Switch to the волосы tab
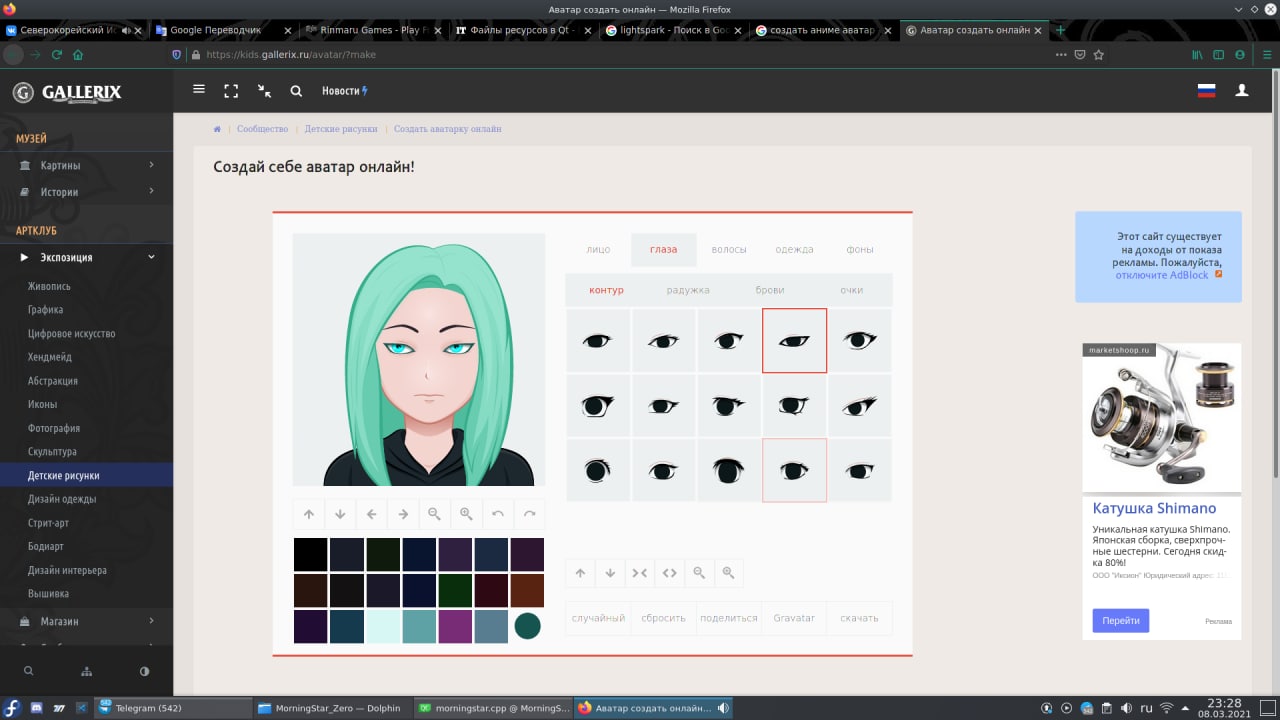The width and height of the screenshot is (1280, 720). (729, 250)
